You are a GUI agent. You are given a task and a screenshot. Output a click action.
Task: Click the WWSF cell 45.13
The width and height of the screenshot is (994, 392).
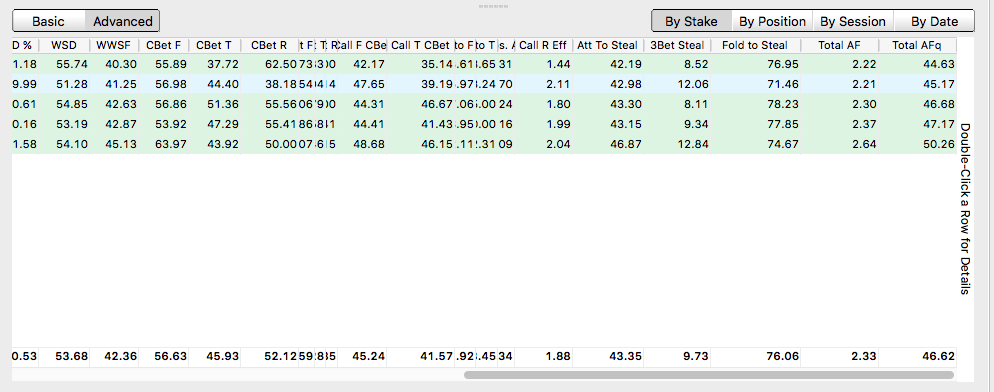point(113,144)
